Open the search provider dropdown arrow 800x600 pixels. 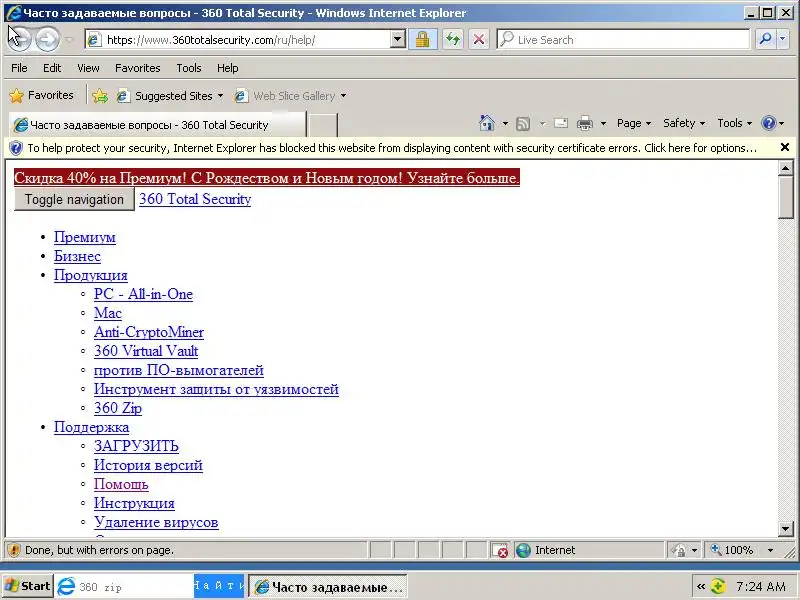pos(783,39)
